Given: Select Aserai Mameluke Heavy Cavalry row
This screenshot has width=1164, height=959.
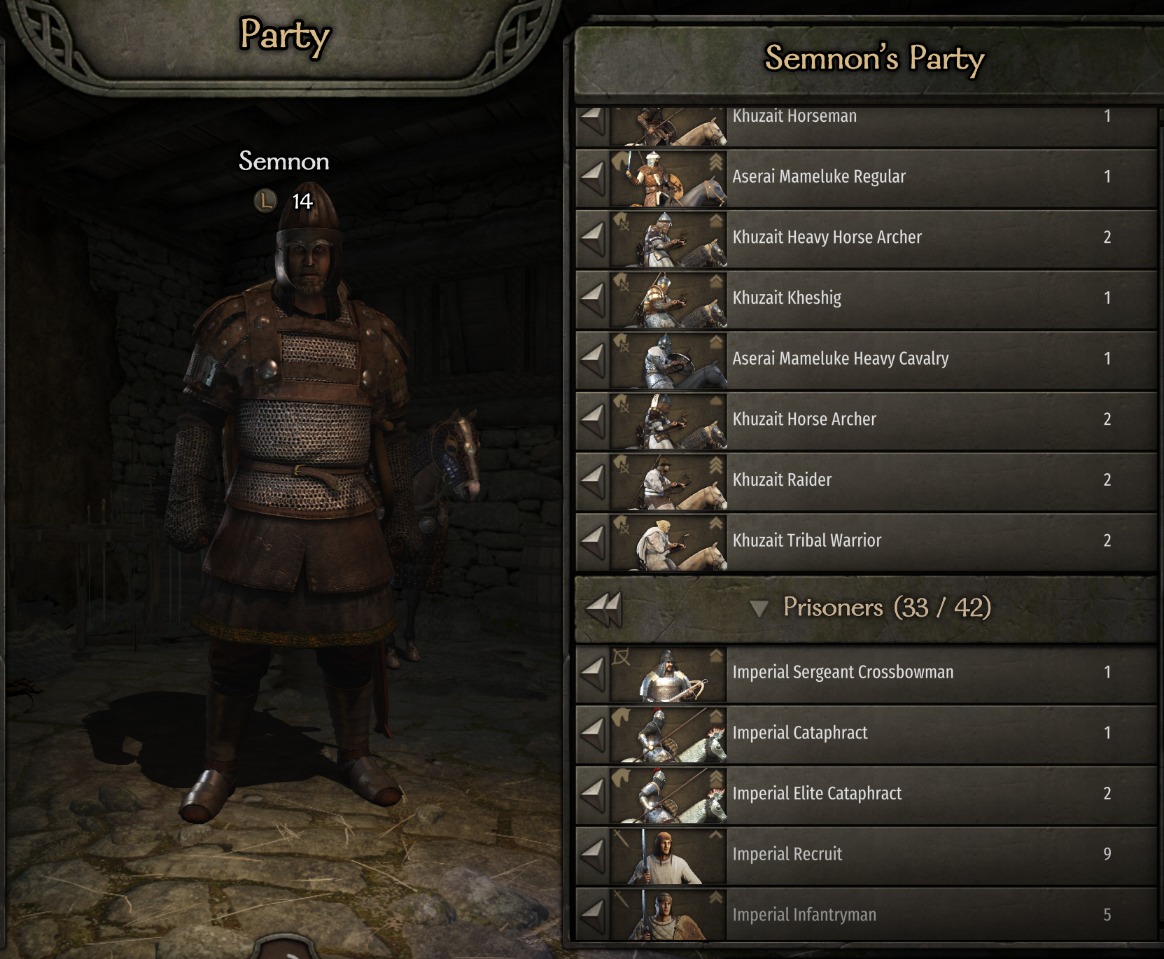Looking at the screenshot, I should 866,360.
